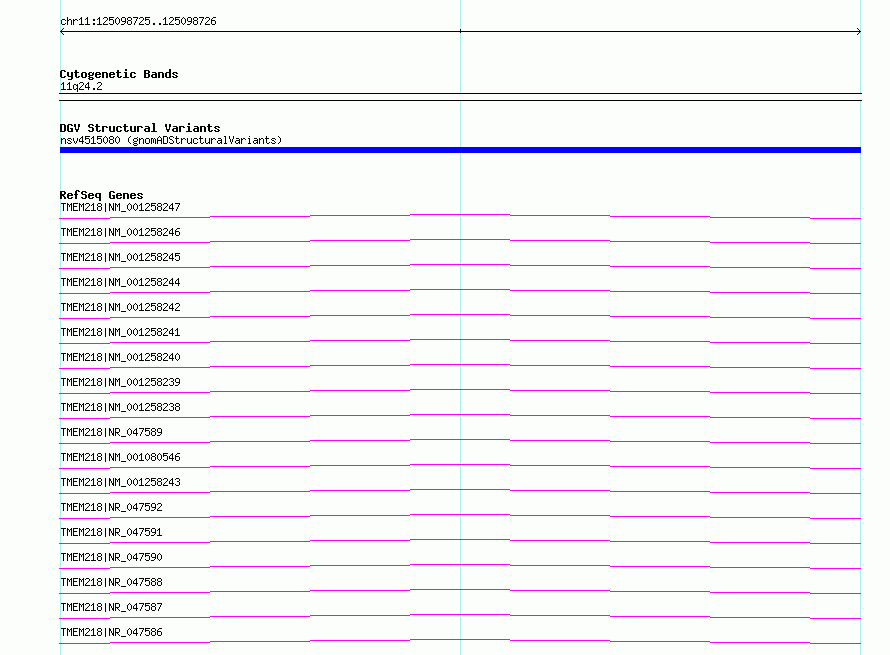The height and width of the screenshot is (655, 890).
Task: Select transcript TMEM218|NR_047591
Action: coord(111,532)
